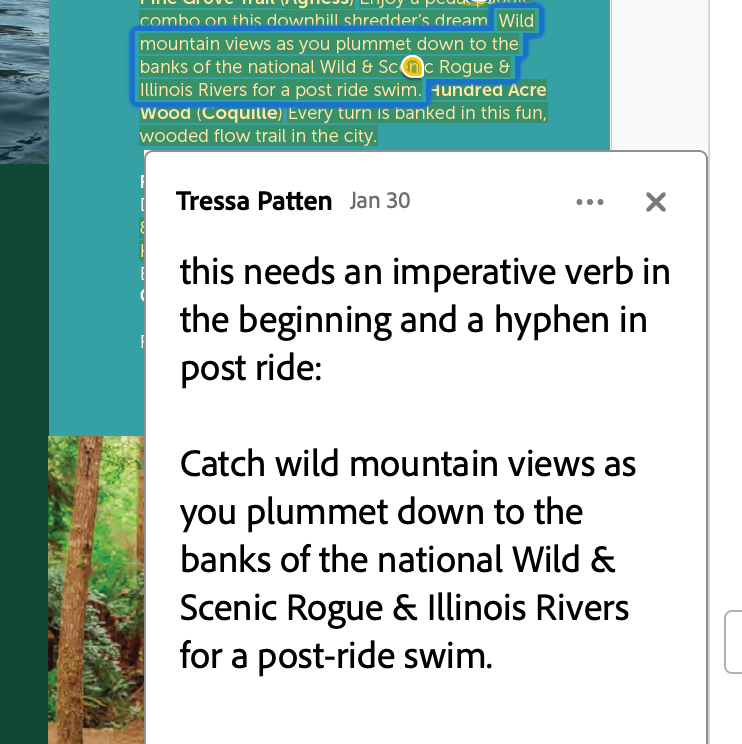This screenshot has width=742, height=744.
Task: Click the author name Tressa Patten
Action: coord(254,201)
